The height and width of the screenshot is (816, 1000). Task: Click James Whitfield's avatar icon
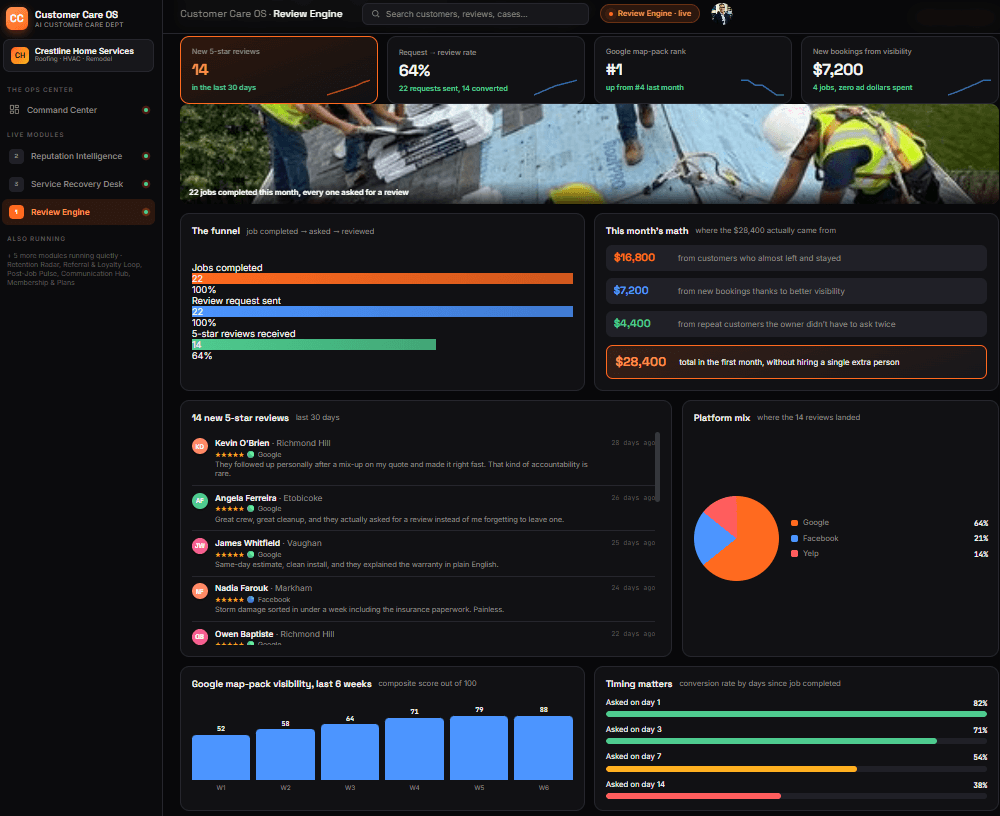pos(200,546)
